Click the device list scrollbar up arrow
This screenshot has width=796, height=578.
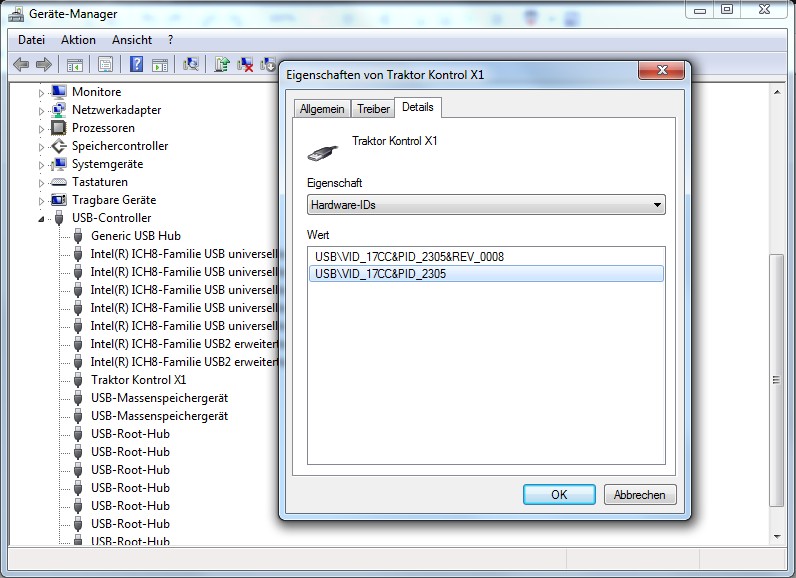pos(777,92)
